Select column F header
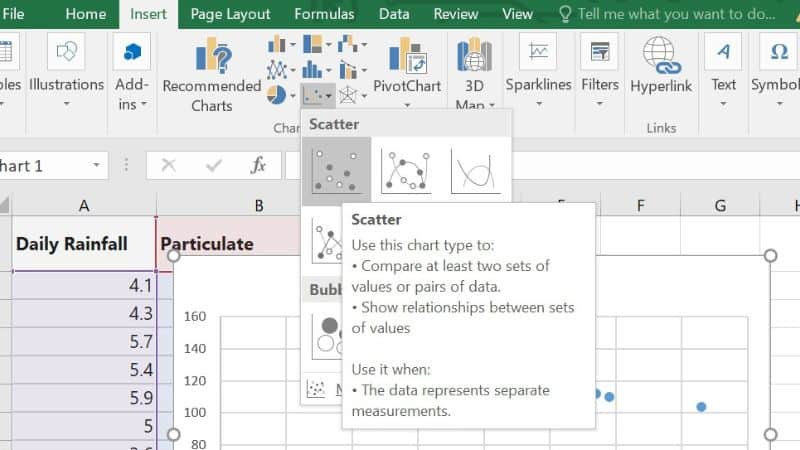 point(640,206)
